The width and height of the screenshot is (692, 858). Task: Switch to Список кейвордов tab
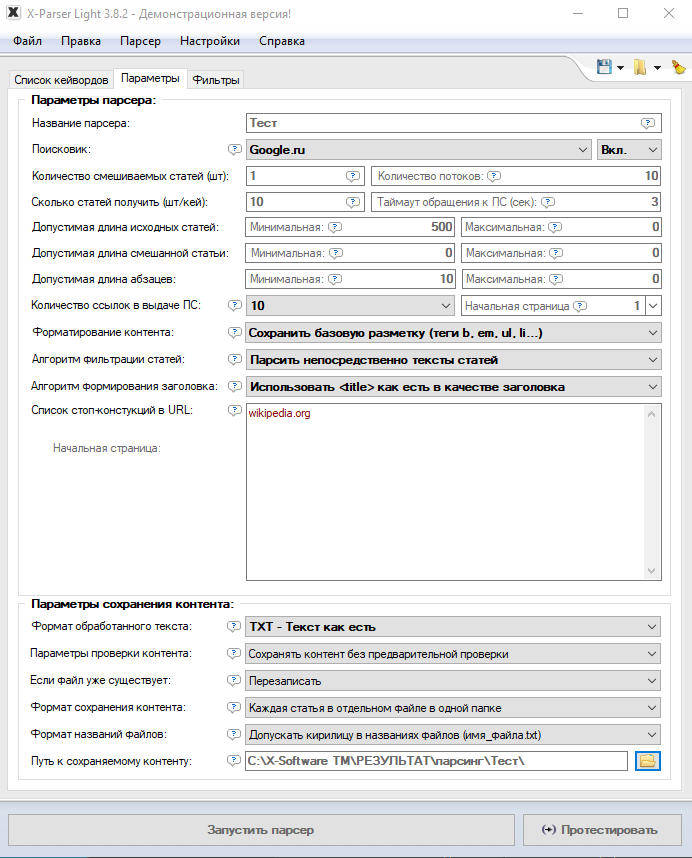point(61,80)
